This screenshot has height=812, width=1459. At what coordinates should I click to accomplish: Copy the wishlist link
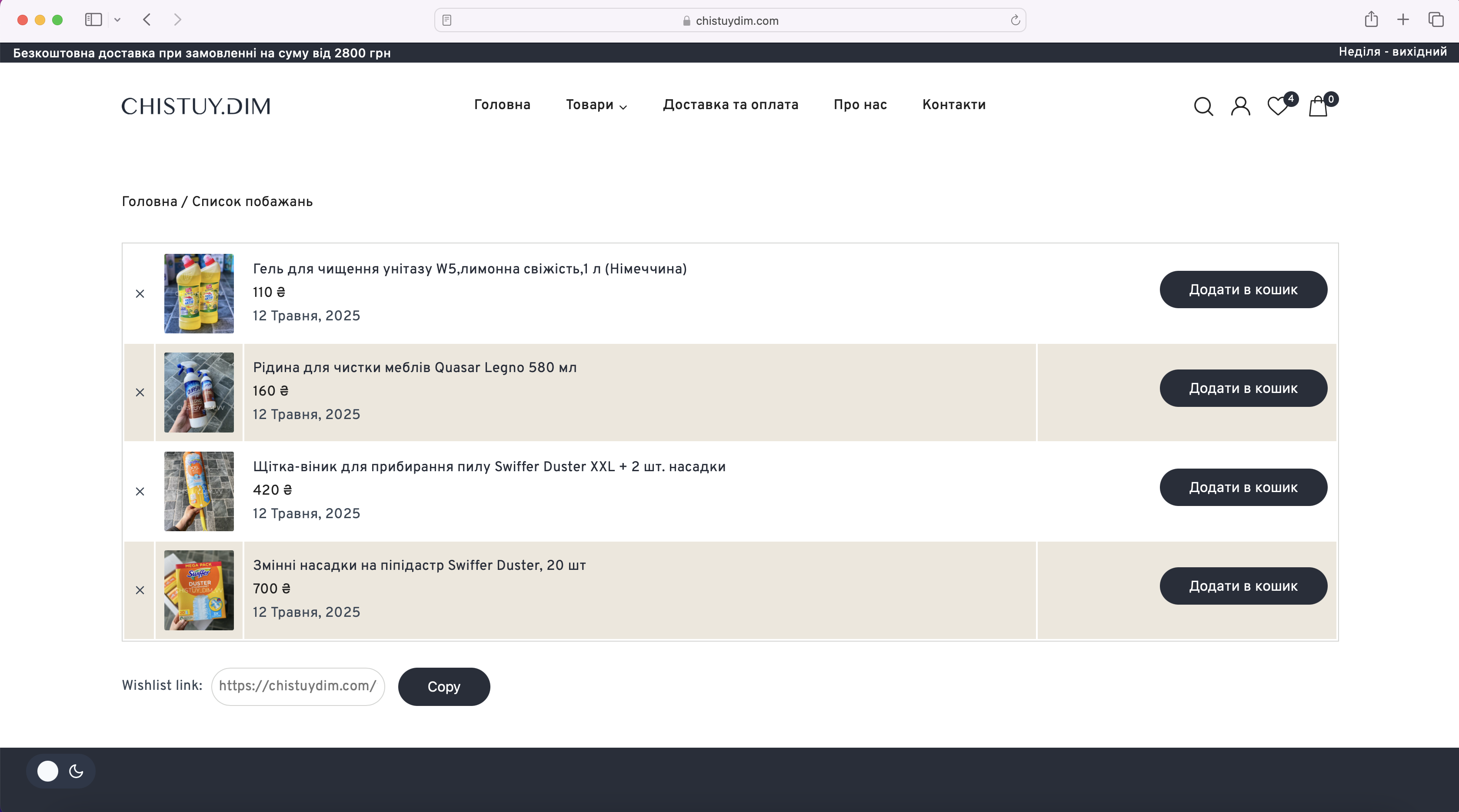tap(443, 686)
